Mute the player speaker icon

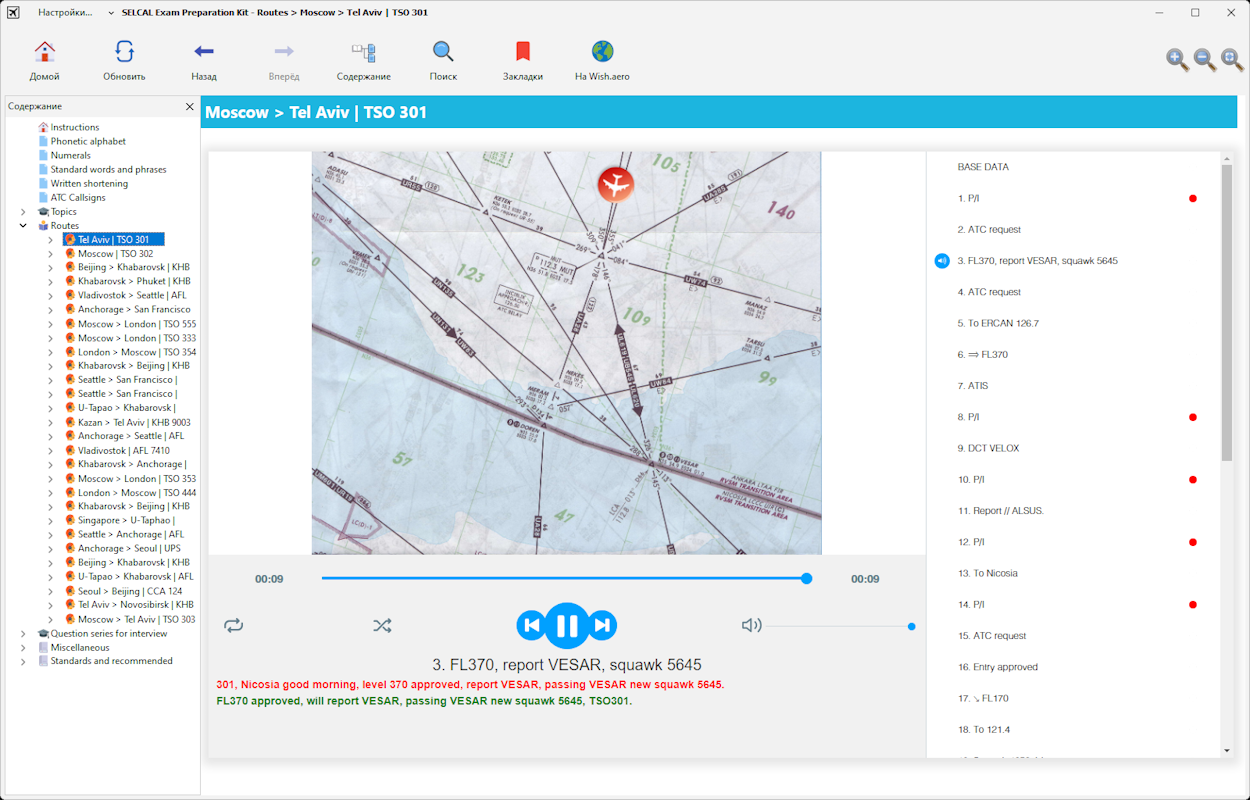click(751, 626)
